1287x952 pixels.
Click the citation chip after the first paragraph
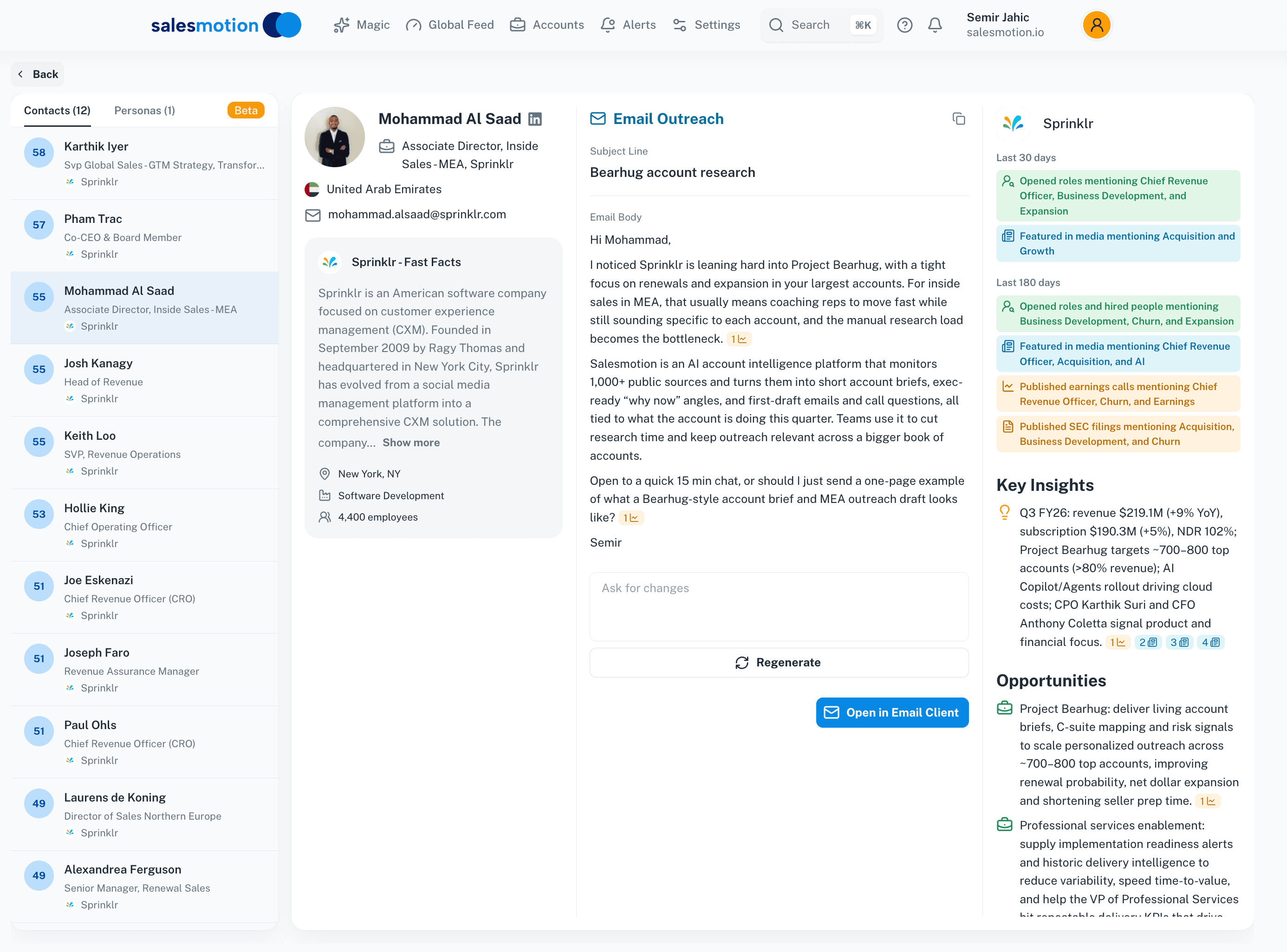(x=739, y=339)
